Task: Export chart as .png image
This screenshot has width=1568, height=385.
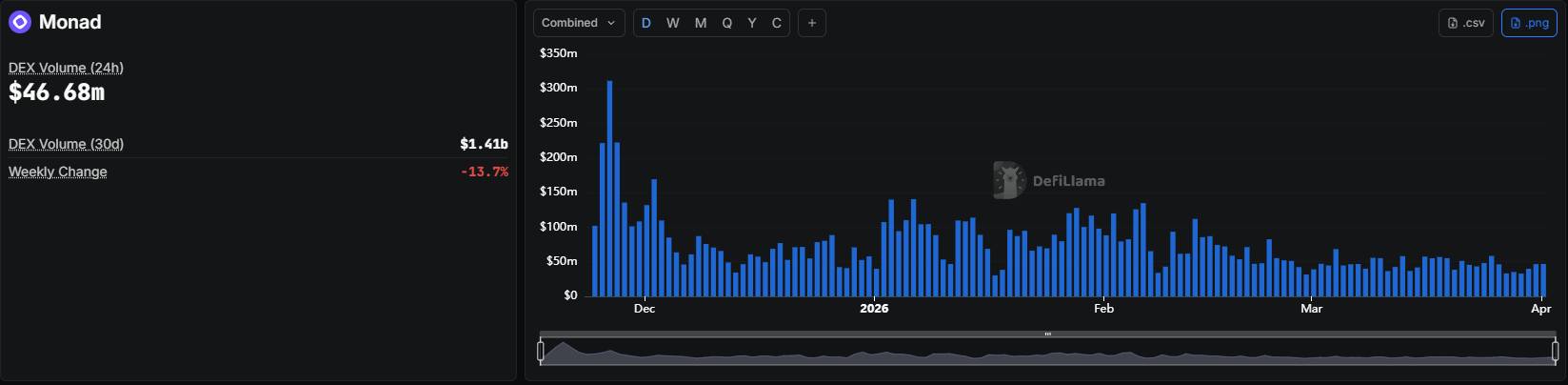Action: click(1529, 23)
